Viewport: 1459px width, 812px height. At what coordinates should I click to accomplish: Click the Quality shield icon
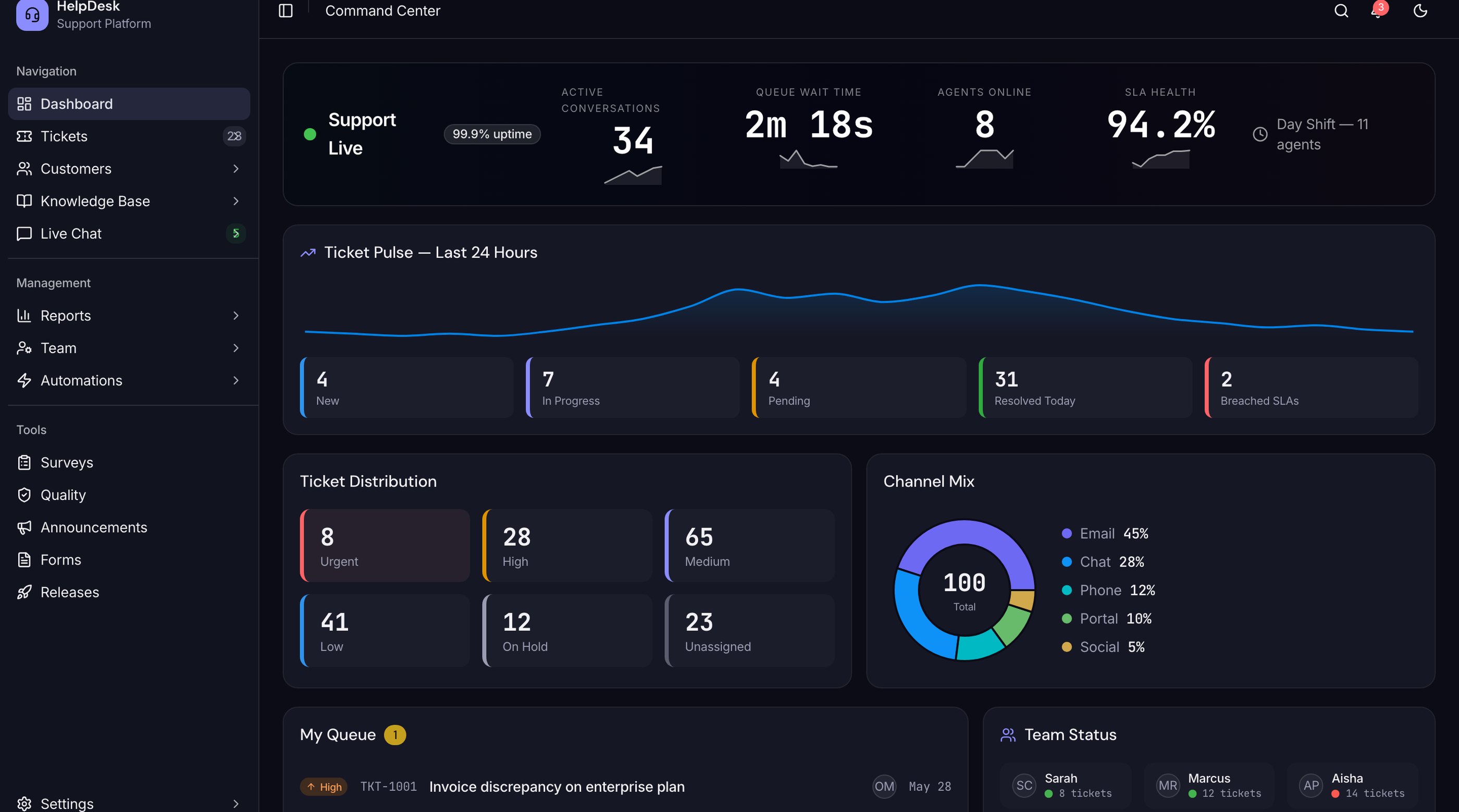(x=24, y=495)
